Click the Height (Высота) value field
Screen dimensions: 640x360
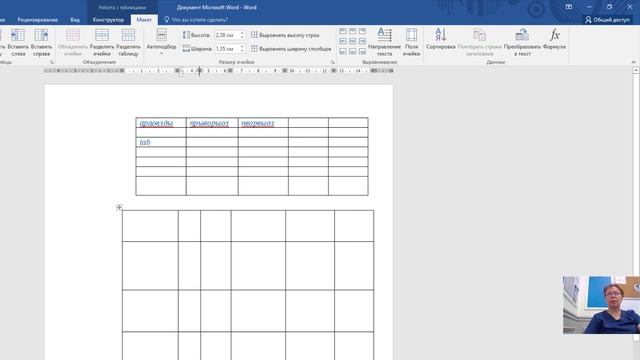227,35
